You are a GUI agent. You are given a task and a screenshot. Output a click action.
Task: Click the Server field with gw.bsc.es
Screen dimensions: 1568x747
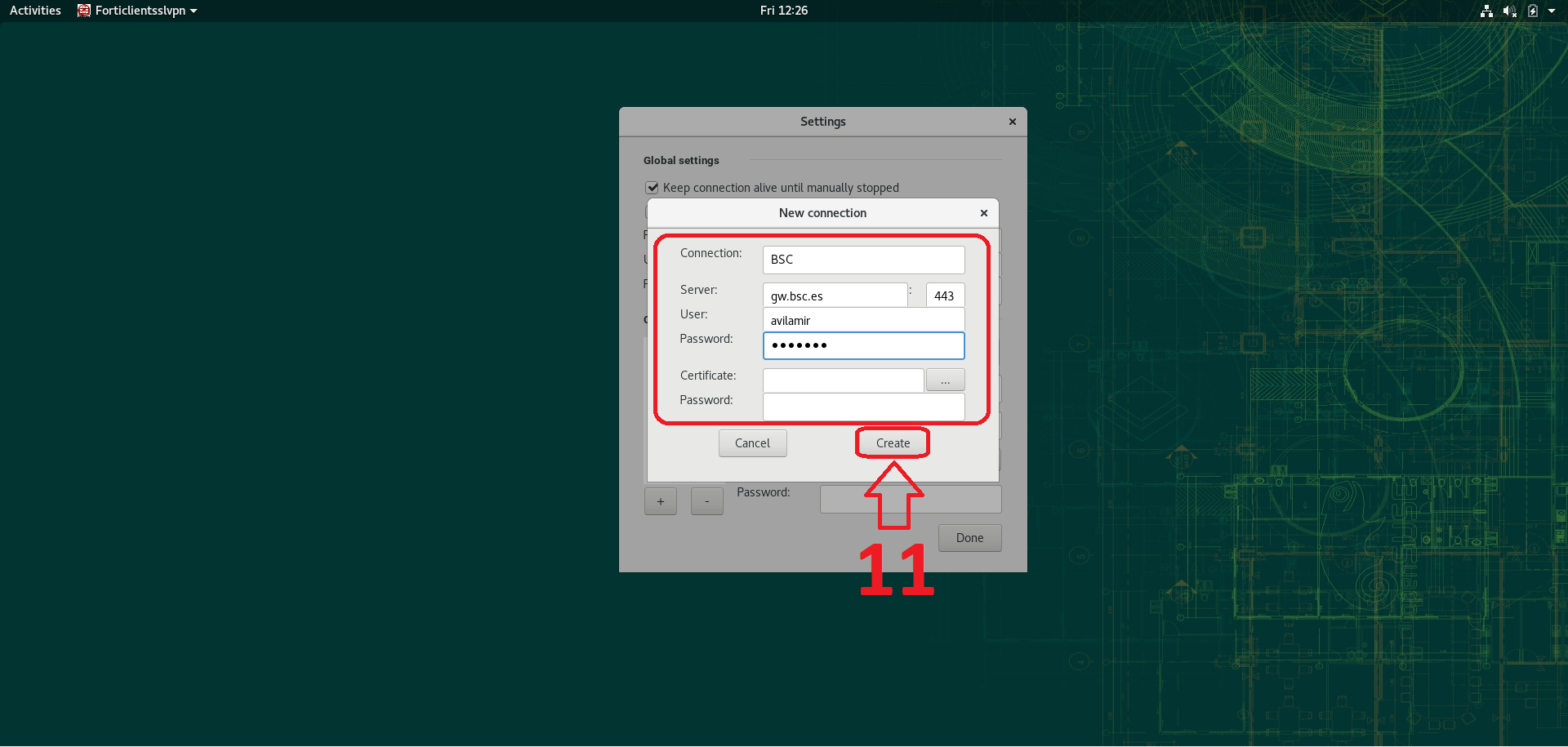(x=835, y=296)
